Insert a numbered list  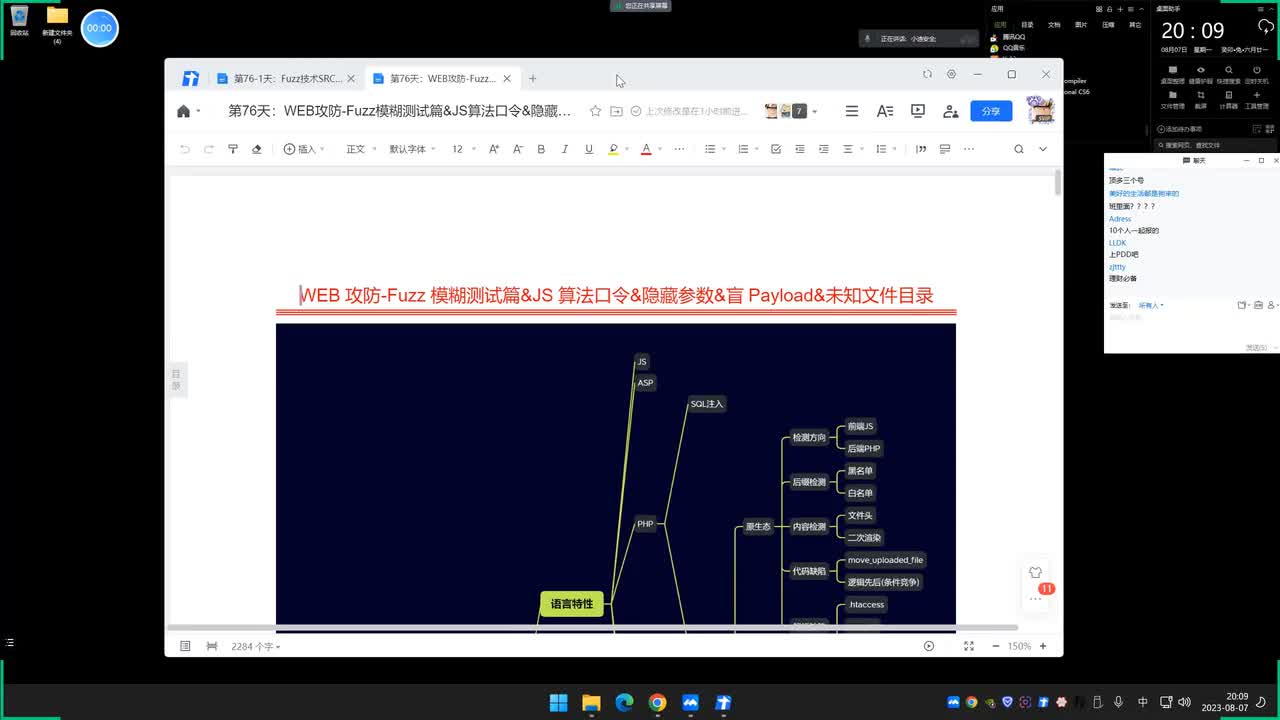tap(743, 149)
